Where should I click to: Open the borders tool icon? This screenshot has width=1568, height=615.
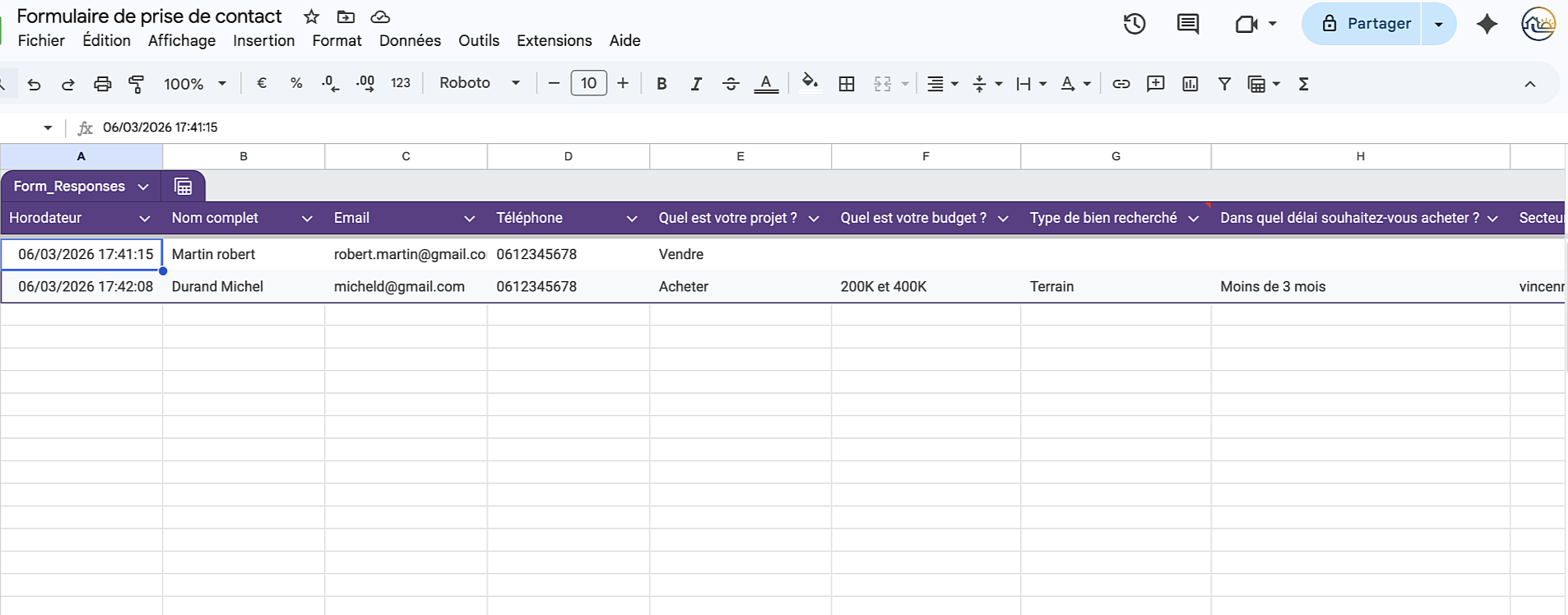pyautogui.click(x=847, y=84)
